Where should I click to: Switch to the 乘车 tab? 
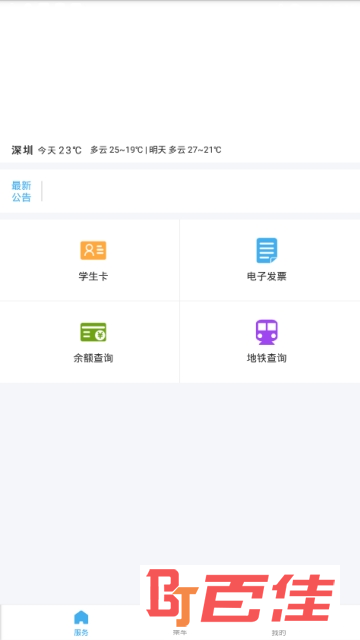click(x=180, y=632)
